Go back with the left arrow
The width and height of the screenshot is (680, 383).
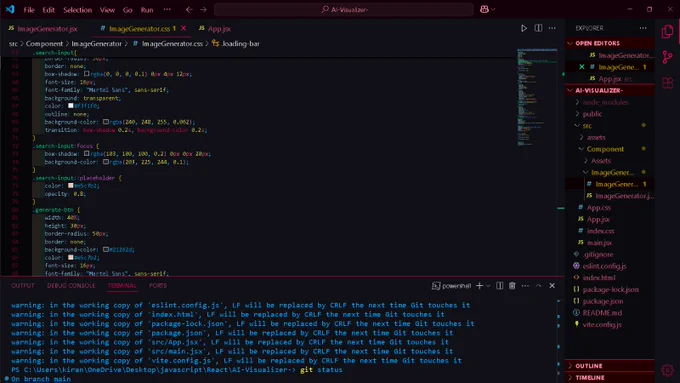tap(189, 10)
